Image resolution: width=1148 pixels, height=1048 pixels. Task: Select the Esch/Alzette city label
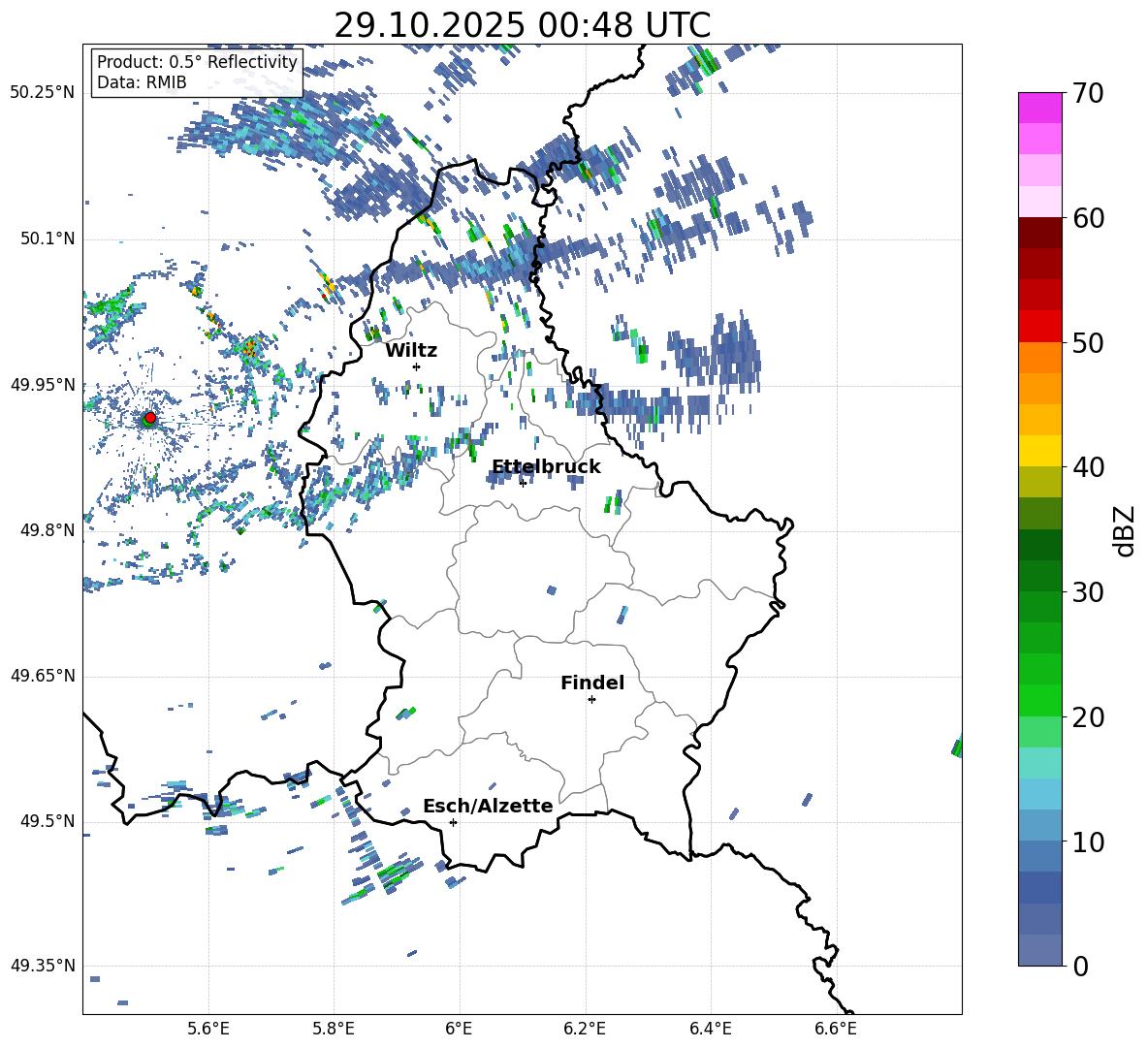click(488, 806)
